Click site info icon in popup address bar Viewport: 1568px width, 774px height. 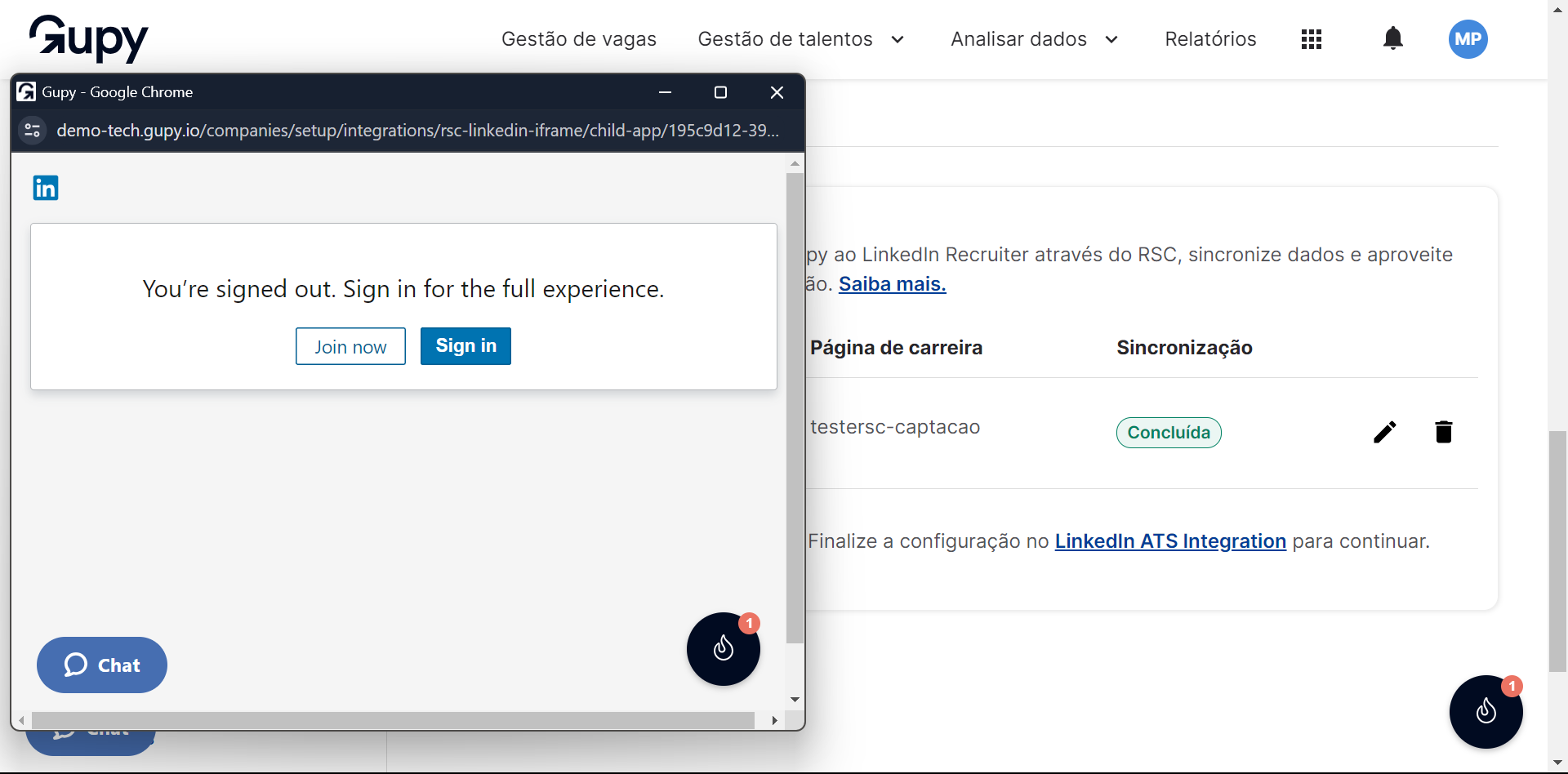pos(33,131)
